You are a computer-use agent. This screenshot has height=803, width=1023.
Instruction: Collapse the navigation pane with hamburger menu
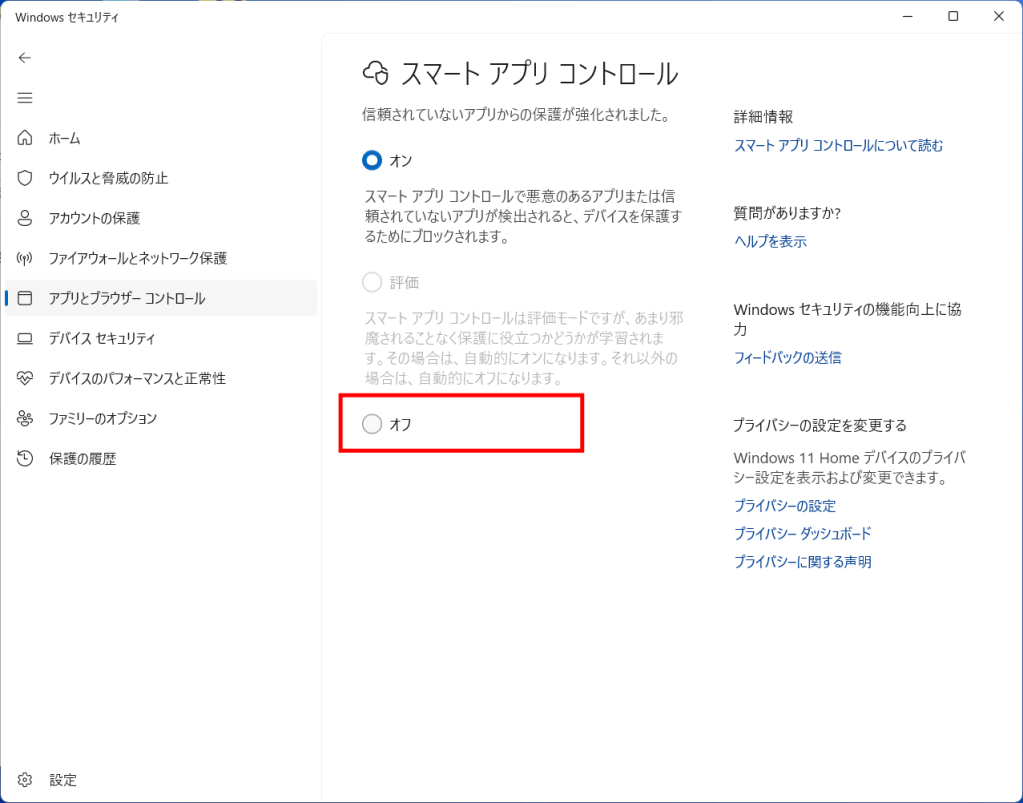(24, 97)
